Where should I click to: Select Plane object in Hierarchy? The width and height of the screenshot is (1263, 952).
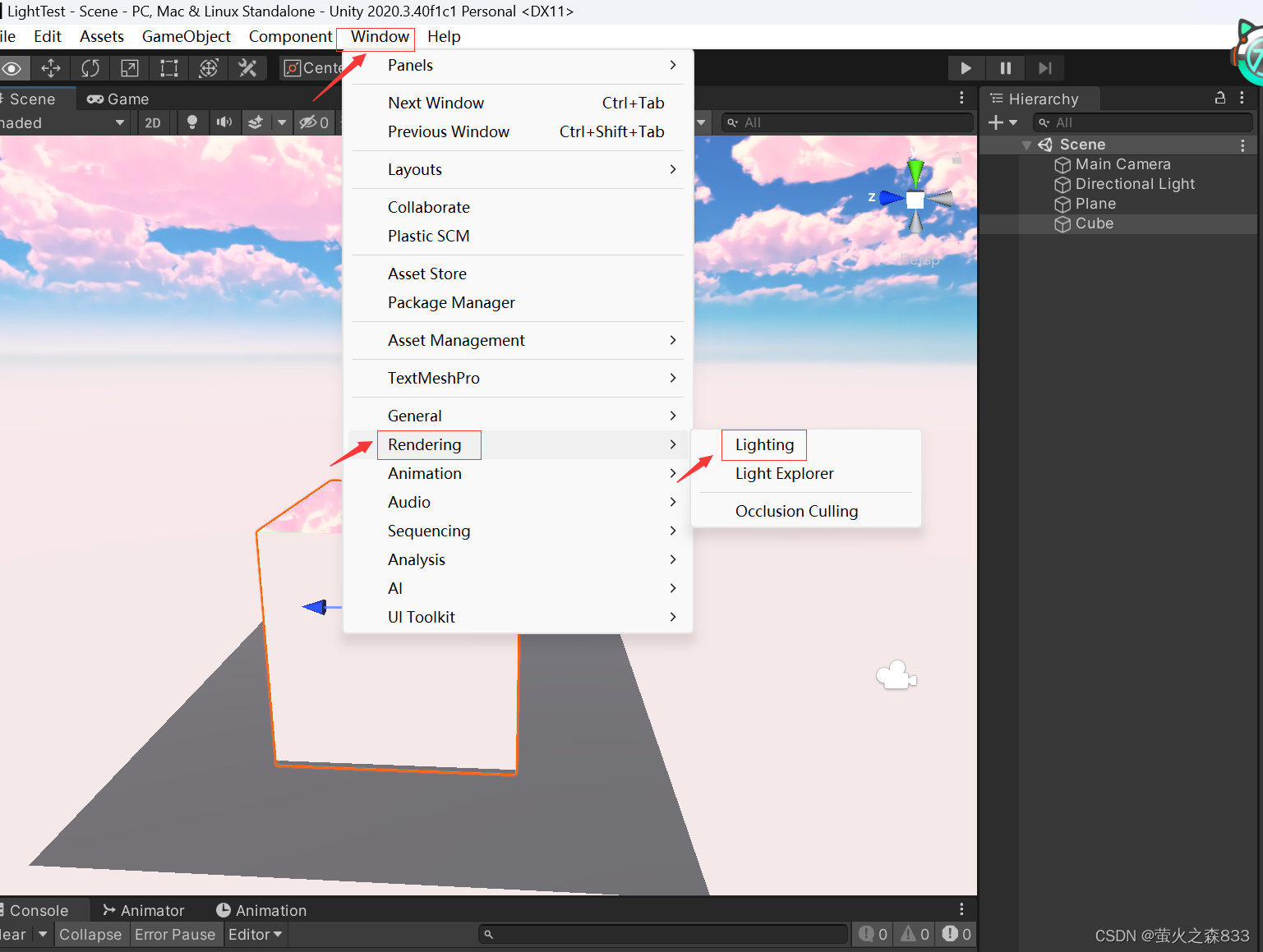(x=1095, y=204)
